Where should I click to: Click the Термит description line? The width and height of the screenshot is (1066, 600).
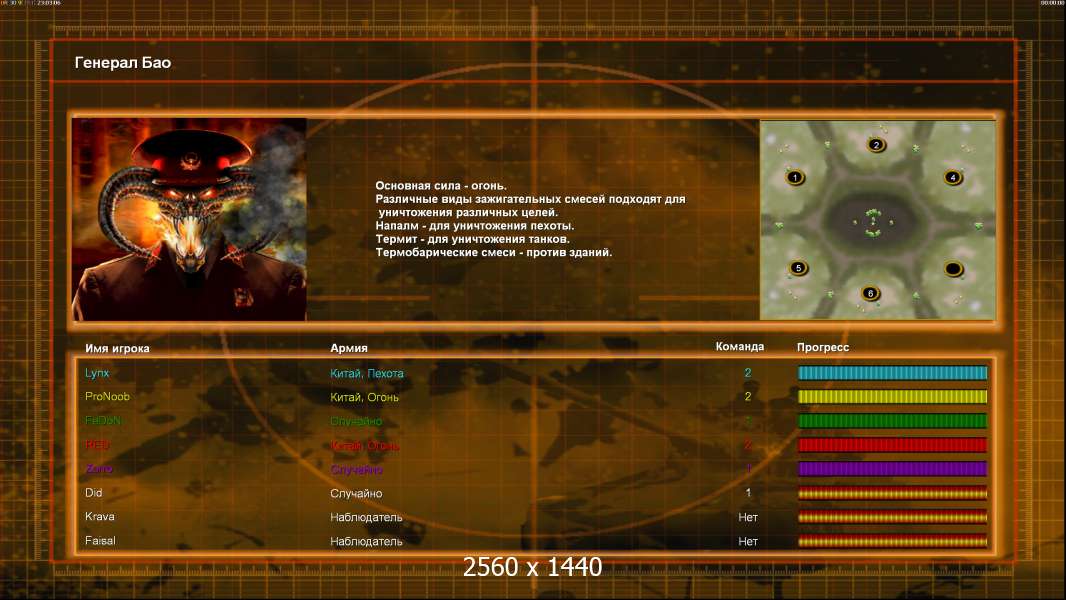(x=472, y=239)
